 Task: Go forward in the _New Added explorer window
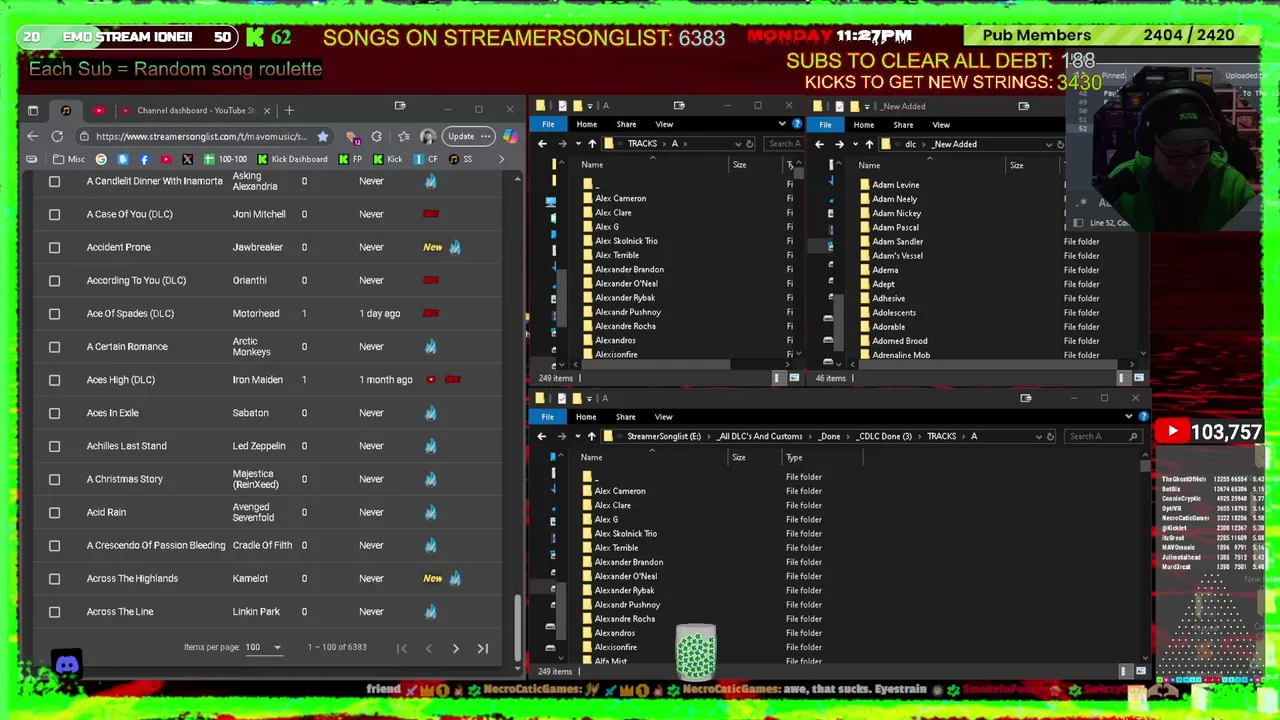pos(839,144)
